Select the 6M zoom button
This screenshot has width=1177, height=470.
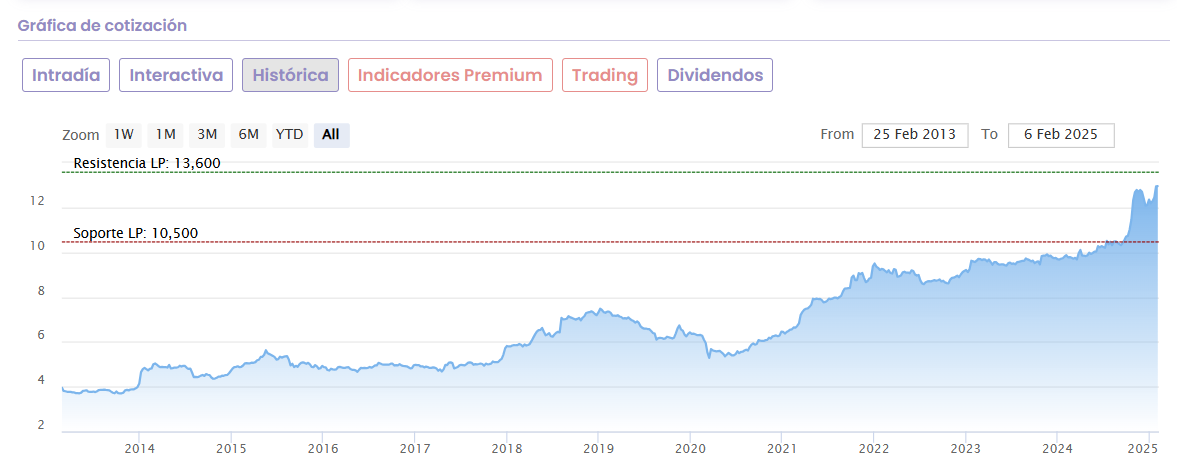[248, 134]
